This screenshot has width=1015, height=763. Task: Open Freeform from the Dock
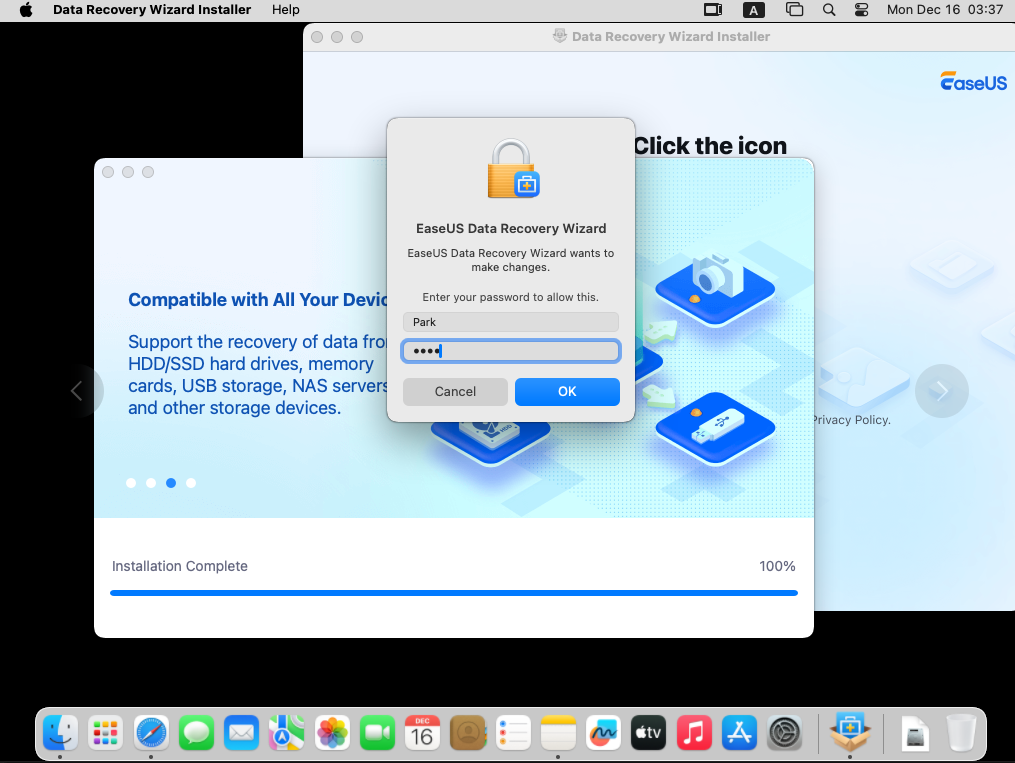coord(603,733)
